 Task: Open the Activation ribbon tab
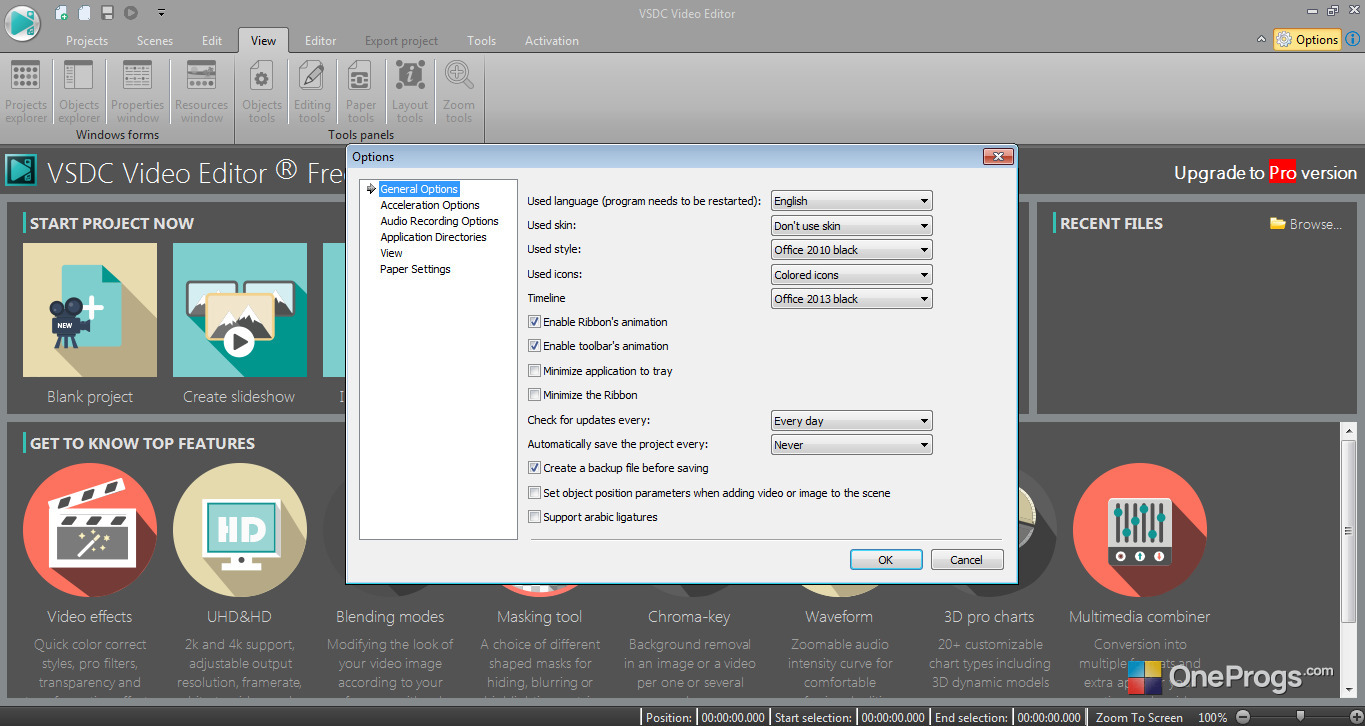click(552, 41)
